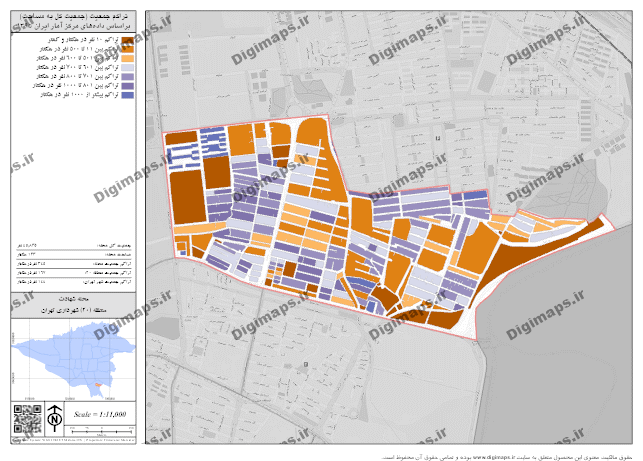The width and height of the screenshot is (643, 461).
Task: Click the QR code in the bottom-left panel
Action: (x=27, y=419)
